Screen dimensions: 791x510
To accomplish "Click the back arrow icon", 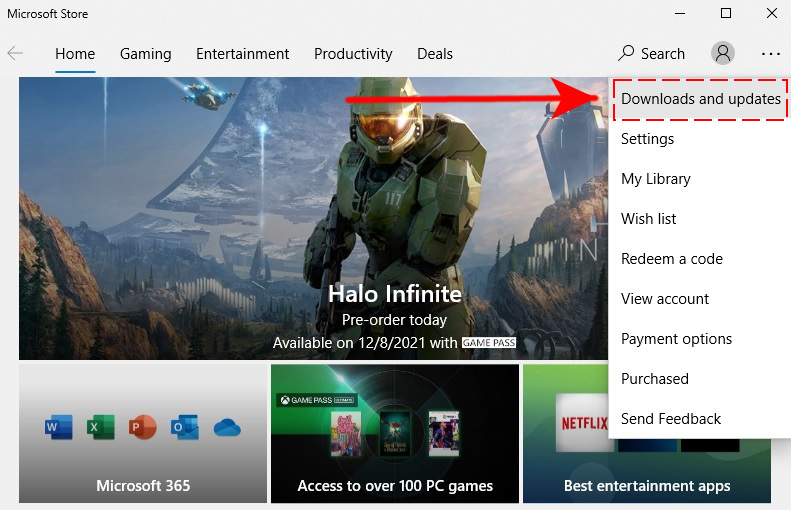I will [15, 53].
